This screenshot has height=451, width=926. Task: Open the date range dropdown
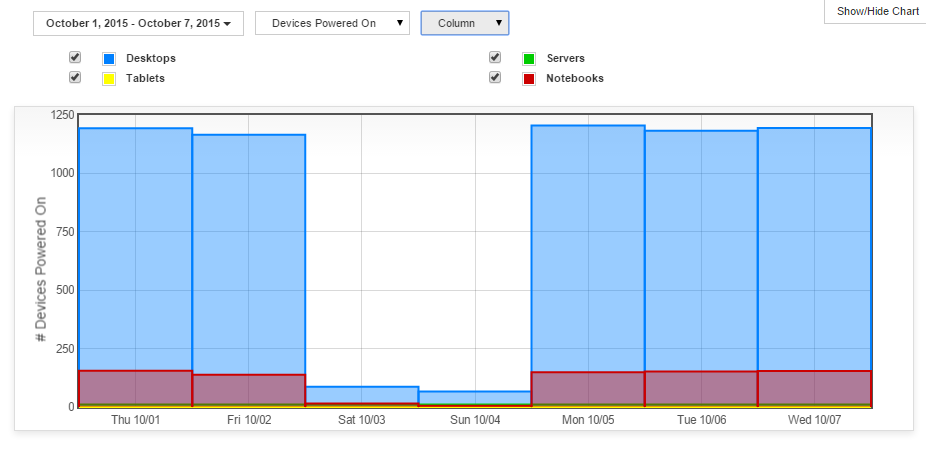pos(138,23)
